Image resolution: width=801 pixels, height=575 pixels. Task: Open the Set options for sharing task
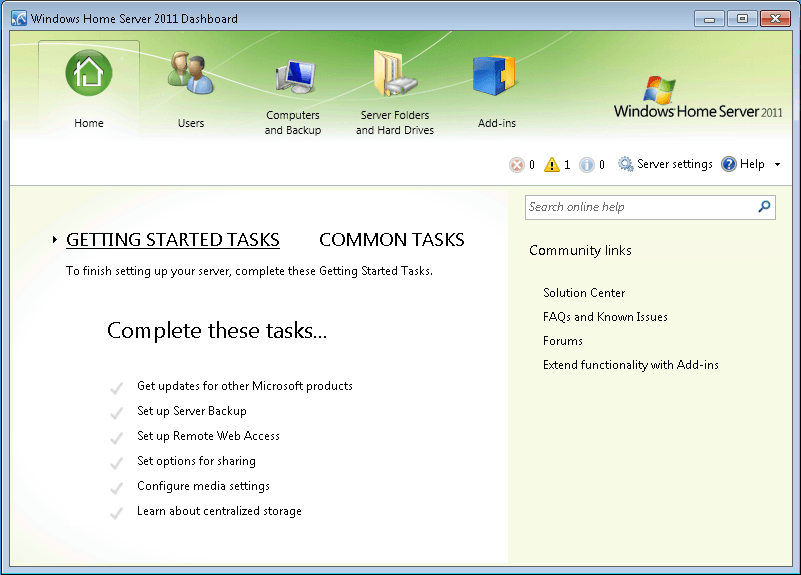pos(196,461)
